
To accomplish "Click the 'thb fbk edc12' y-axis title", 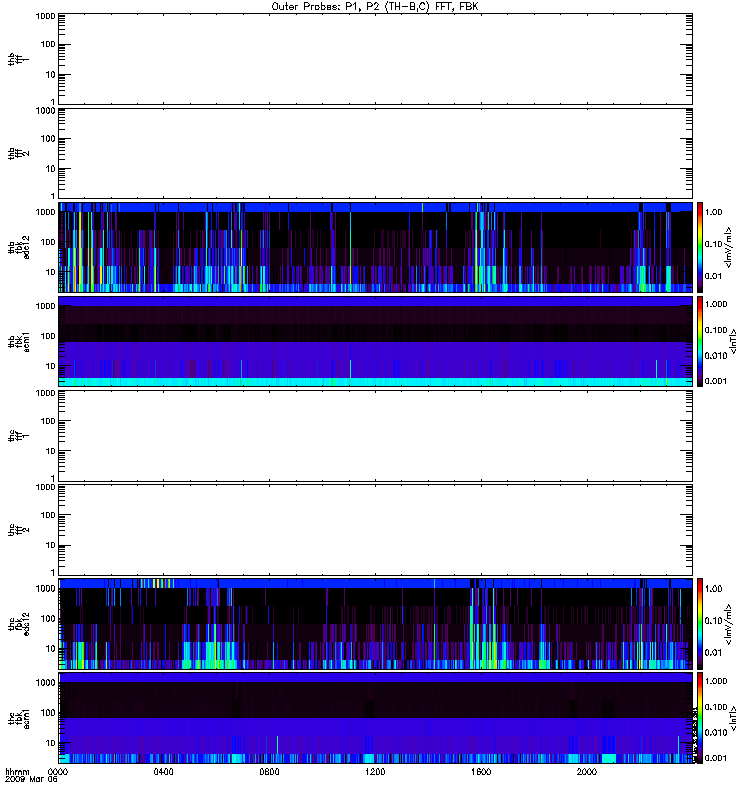I will [x=19, y=247].
